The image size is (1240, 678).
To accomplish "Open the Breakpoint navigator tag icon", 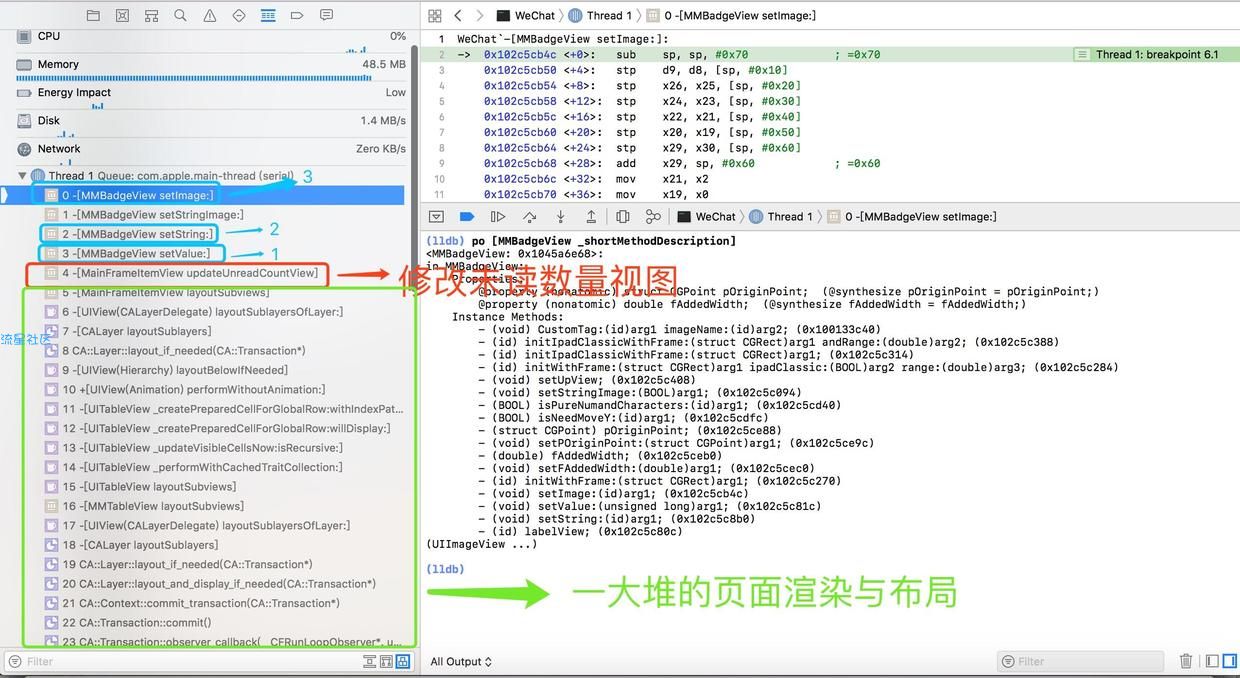I will 297,16.
